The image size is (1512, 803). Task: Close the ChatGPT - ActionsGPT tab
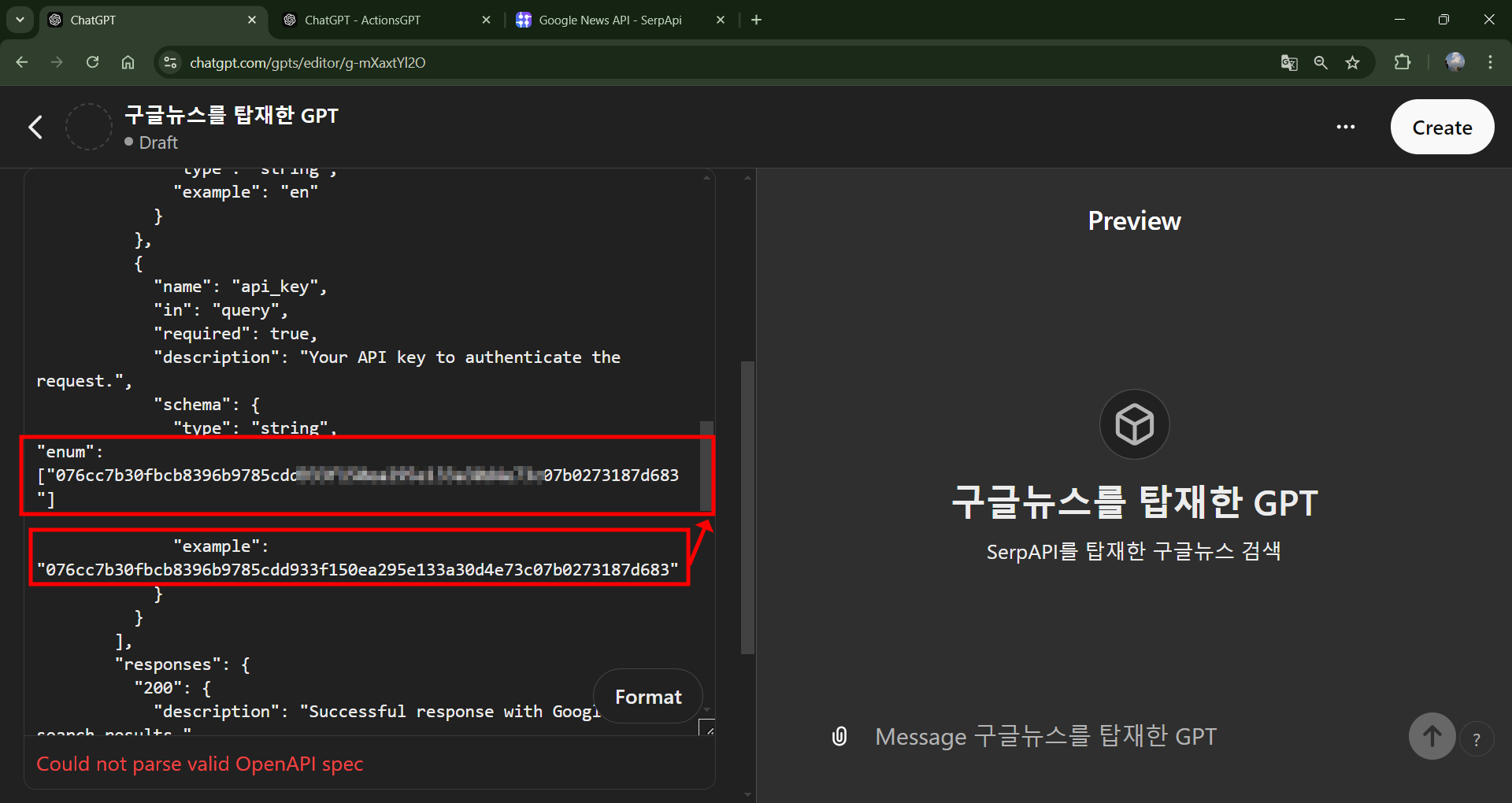487,20
